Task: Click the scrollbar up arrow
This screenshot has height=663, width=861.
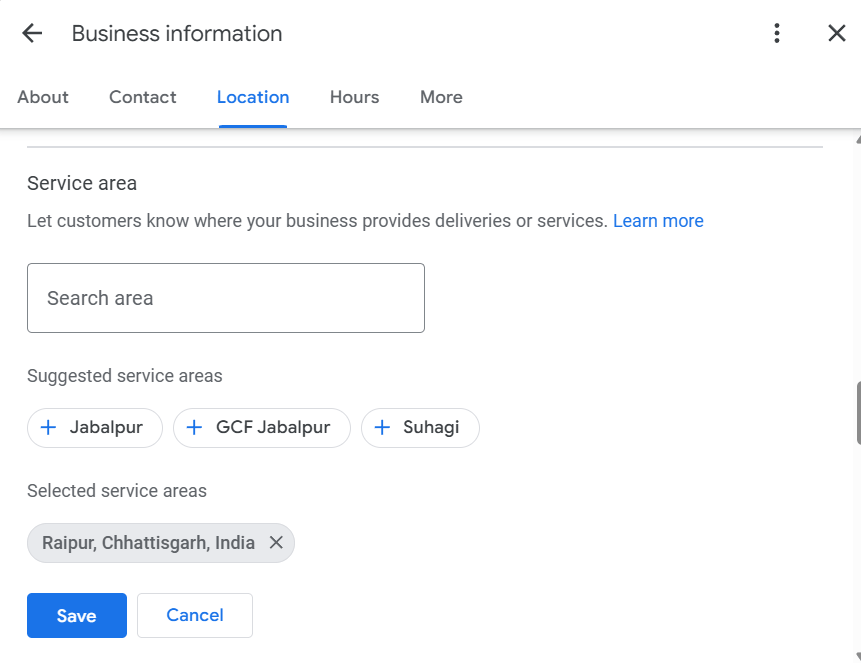Action: coord(857,138)
